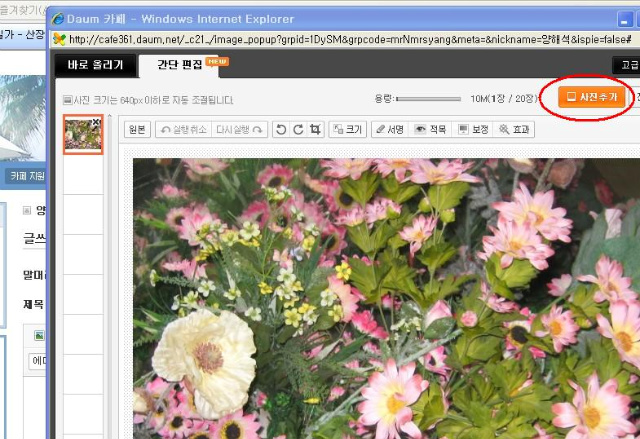Click the 고급 button at top right
This screenshot has height=439, width=640.
[627, 65]
